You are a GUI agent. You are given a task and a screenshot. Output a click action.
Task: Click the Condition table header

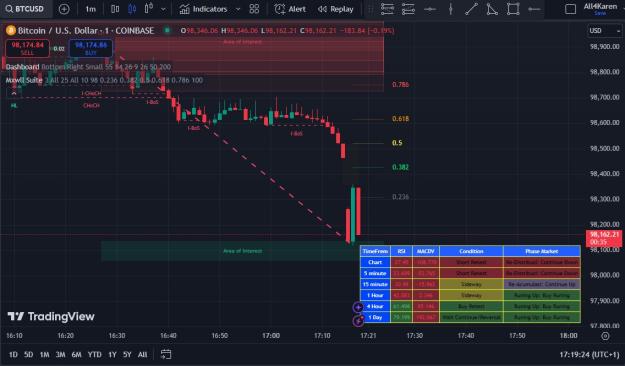[471, 251]
